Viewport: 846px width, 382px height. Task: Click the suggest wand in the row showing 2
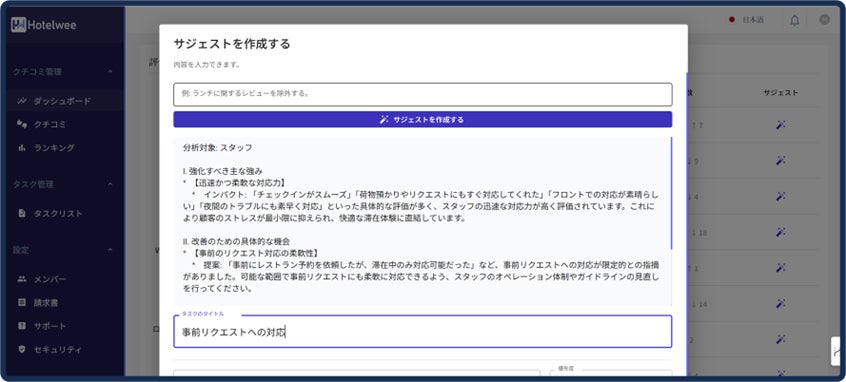click(780, 339)
